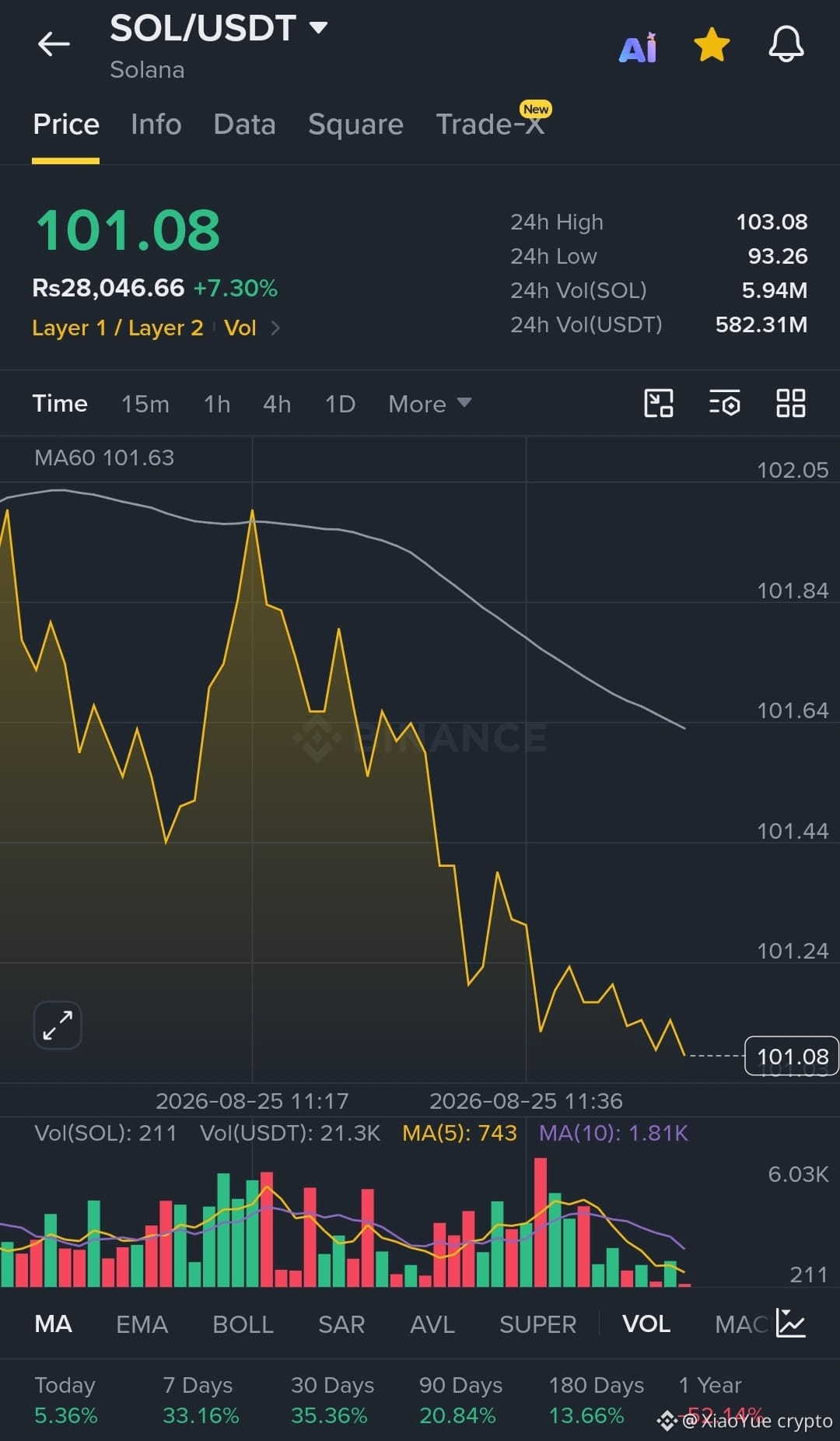Toggle the BOLL indicator
This screenshot has height=1441, width=840.
(243, 1324)
